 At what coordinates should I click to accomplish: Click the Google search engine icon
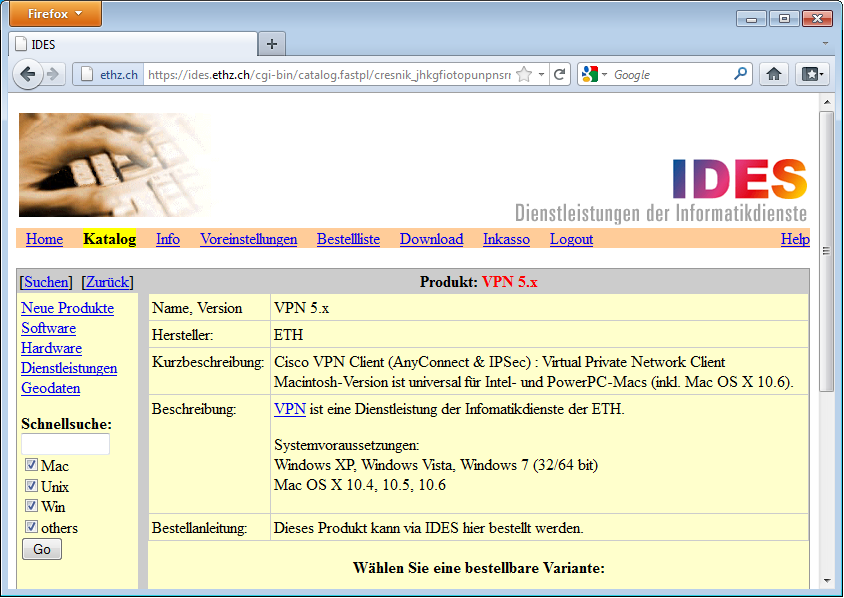pos(590,74)
